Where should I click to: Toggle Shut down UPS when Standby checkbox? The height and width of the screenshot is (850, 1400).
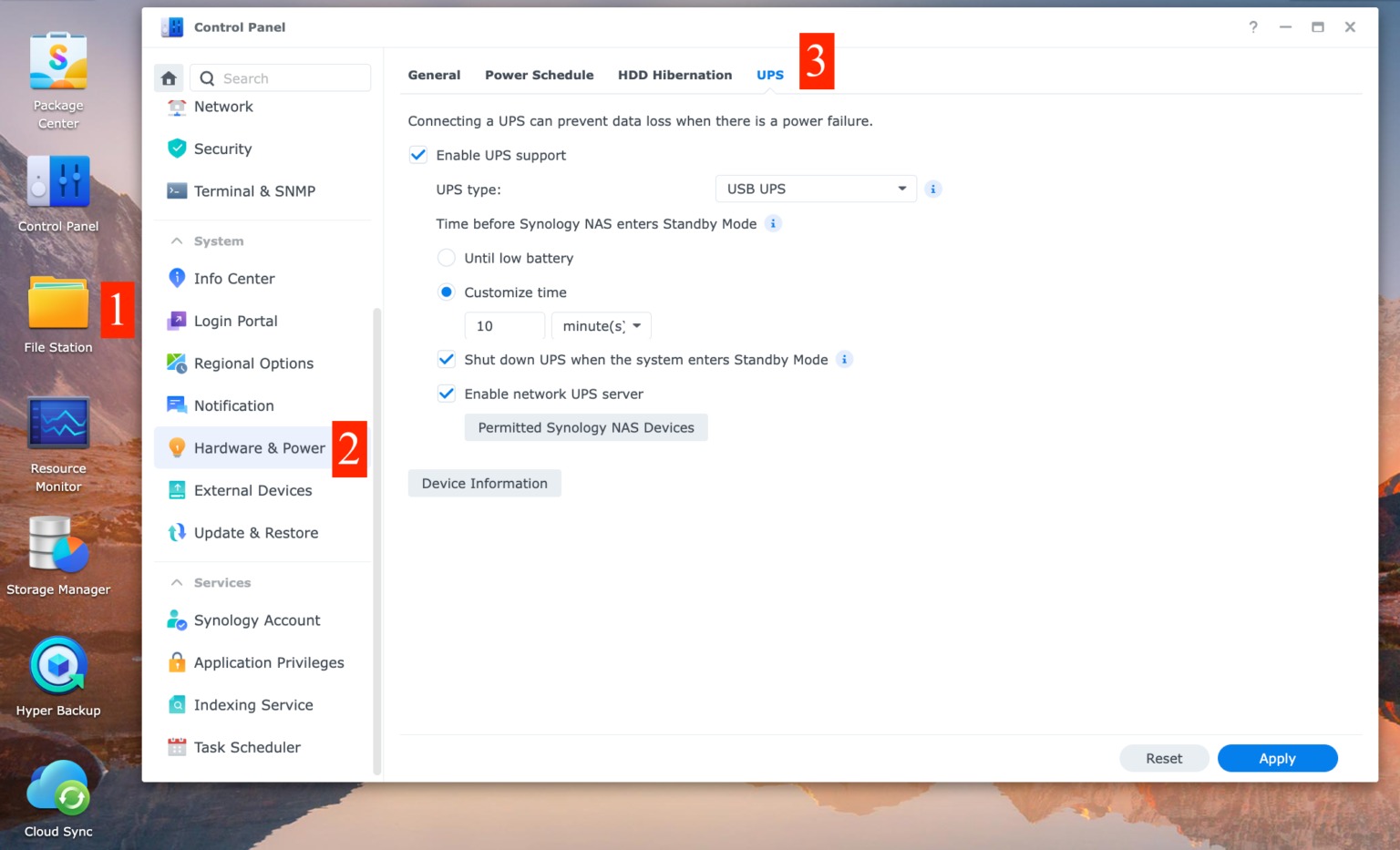[447, 359]
